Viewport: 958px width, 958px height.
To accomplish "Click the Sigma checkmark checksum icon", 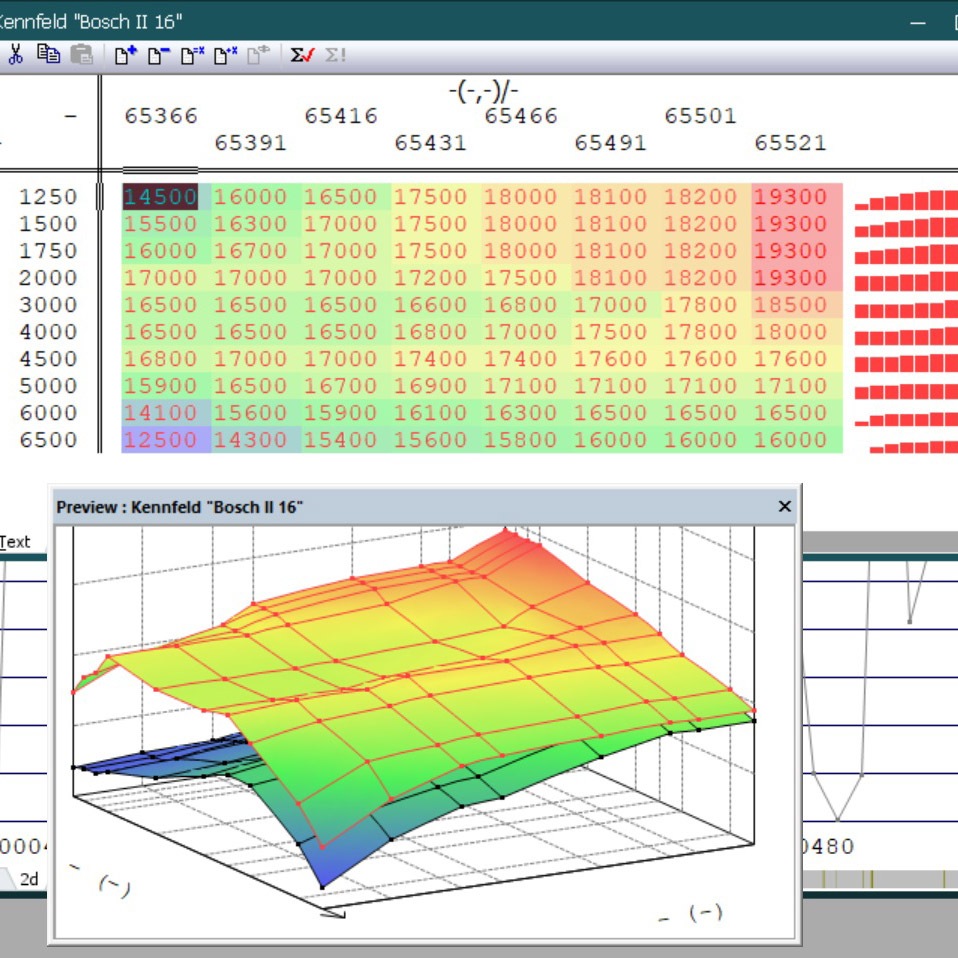I will coord(302,55).
